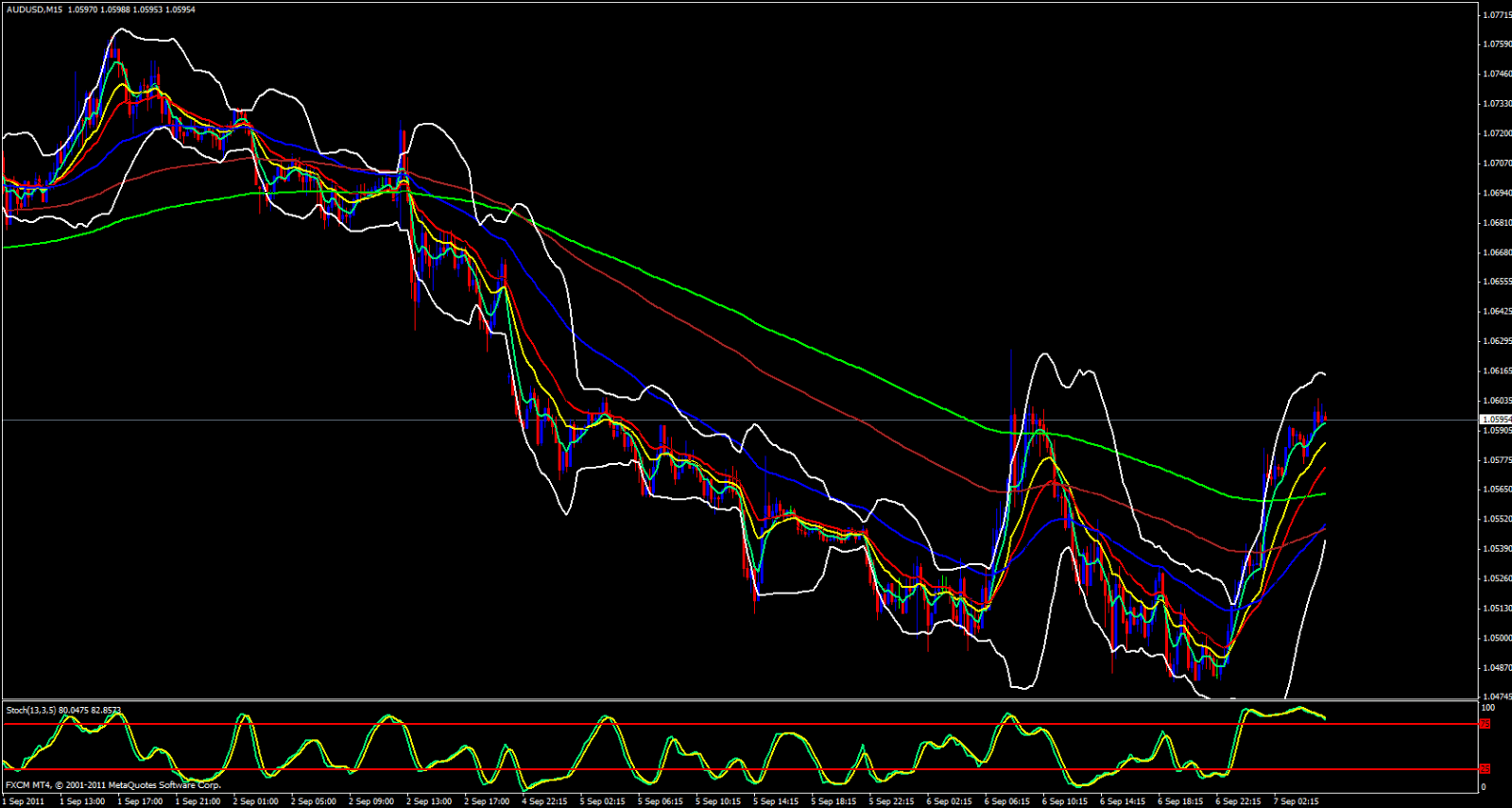1512x808 pixels.
Task: Click the stochastic scale 0 label
Action: tap(1483, 786)
